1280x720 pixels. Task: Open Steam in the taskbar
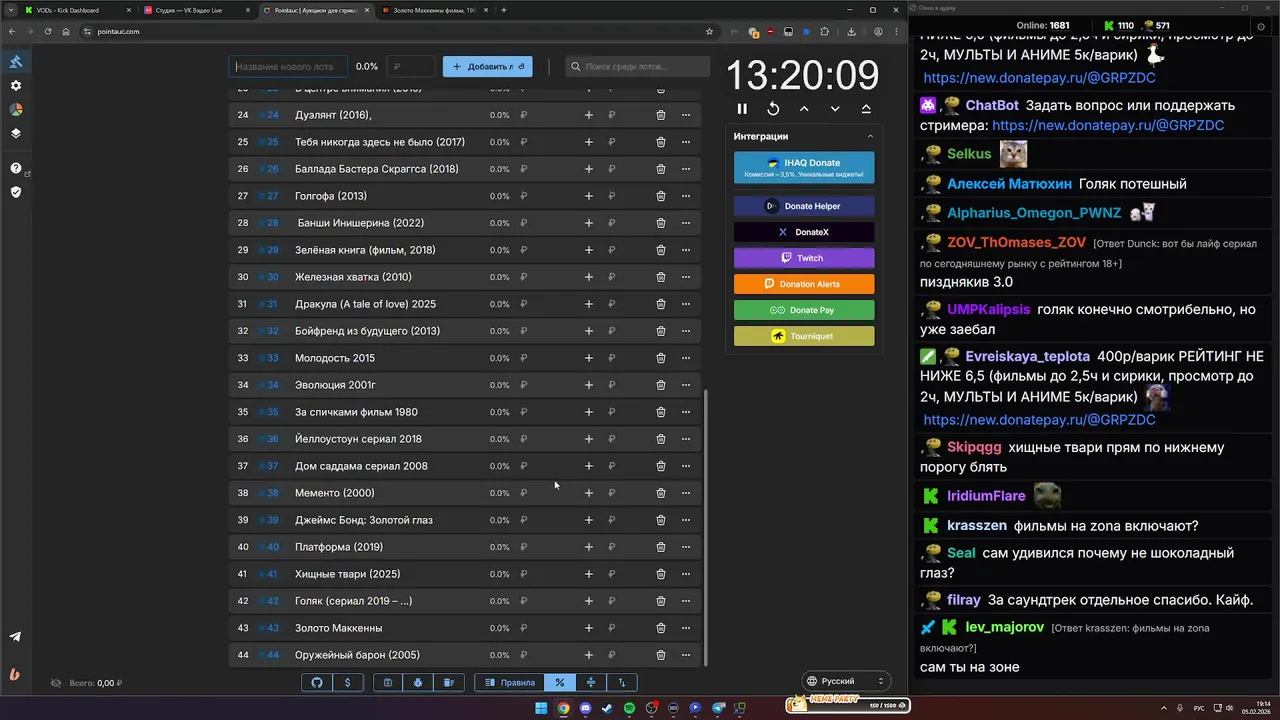point(607,708)
